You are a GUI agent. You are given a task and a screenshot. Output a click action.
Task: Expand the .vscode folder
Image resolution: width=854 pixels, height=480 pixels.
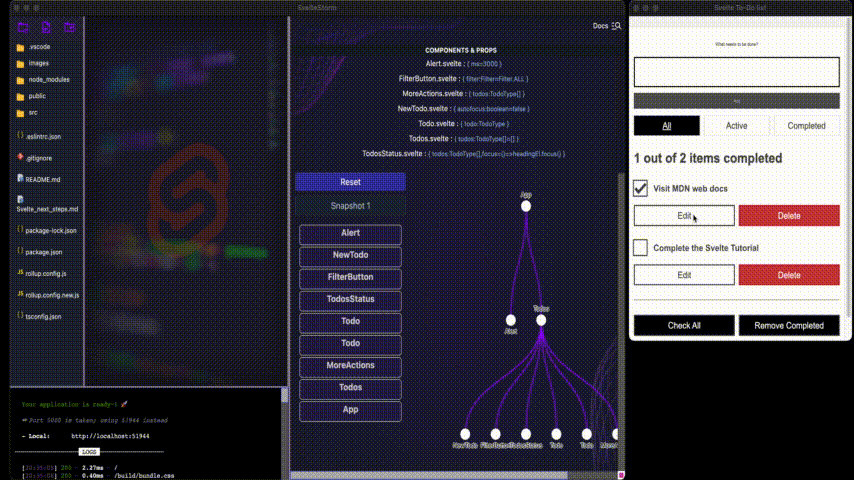pyautogui.click(x=34, y=47)
